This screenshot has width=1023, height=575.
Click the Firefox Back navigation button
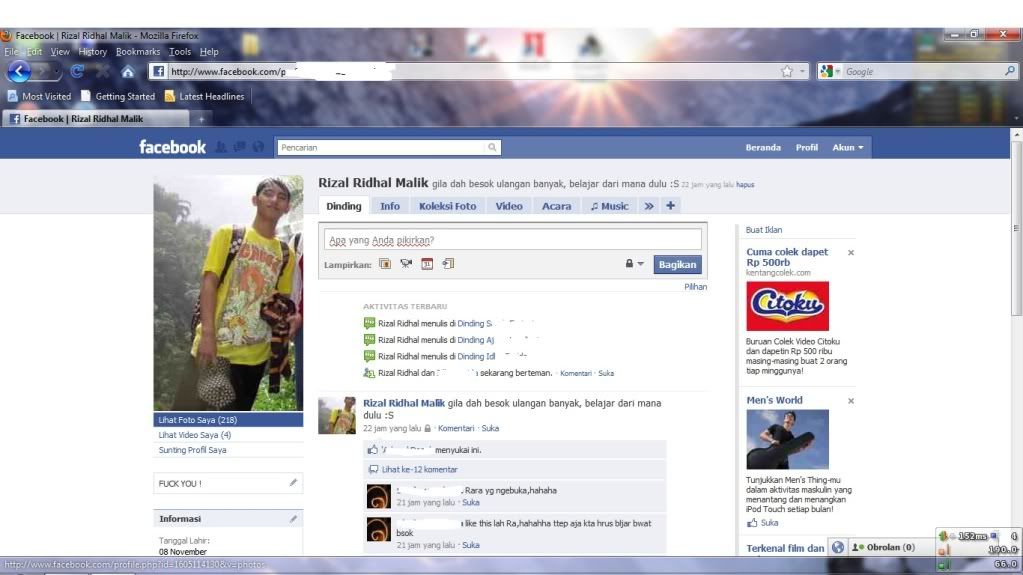click(x=19, y=71)
